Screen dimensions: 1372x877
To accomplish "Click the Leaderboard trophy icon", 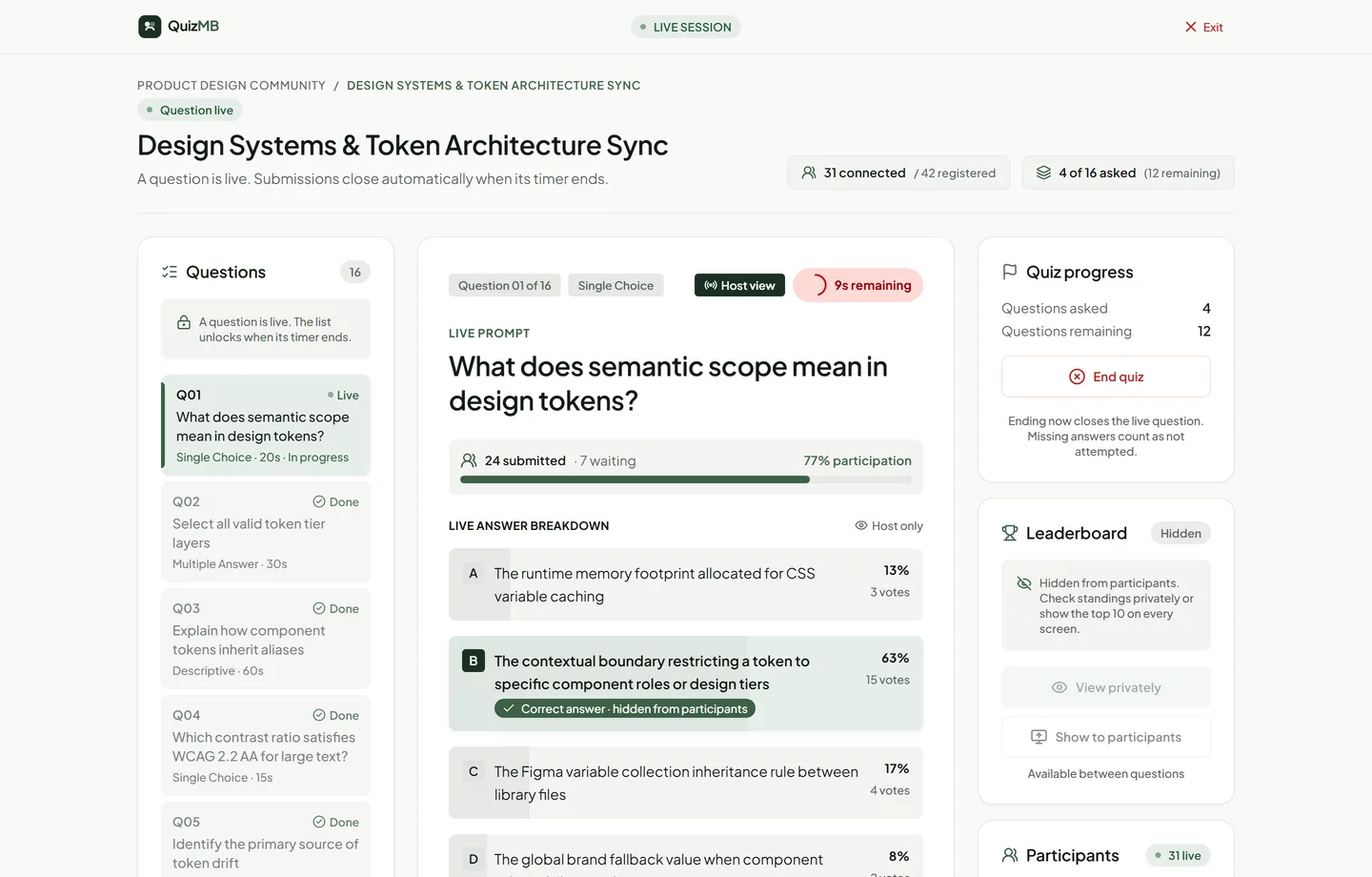I will click(x=1010, y=533).
